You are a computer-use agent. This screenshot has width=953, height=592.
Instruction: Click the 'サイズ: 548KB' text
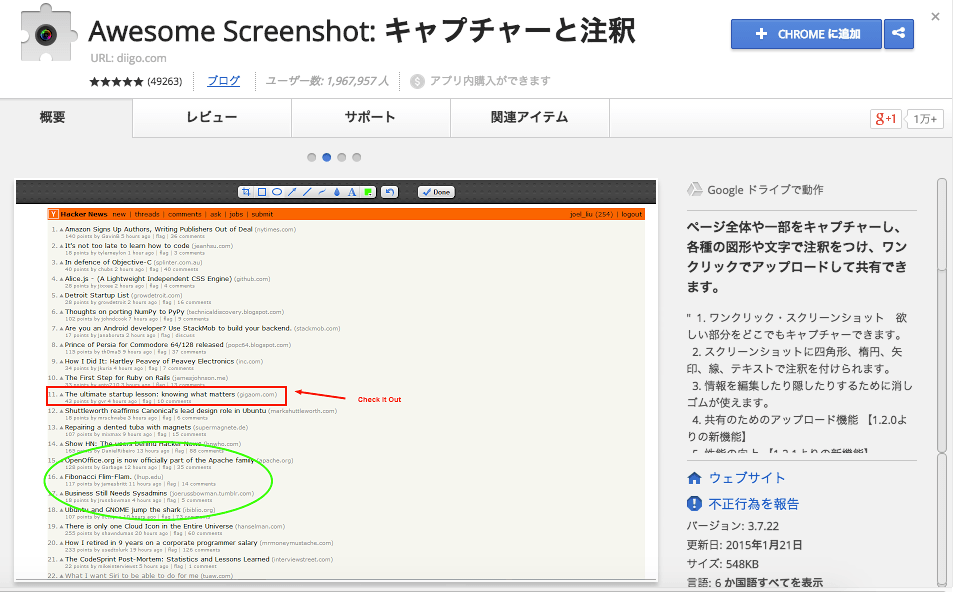coord(723,564)
